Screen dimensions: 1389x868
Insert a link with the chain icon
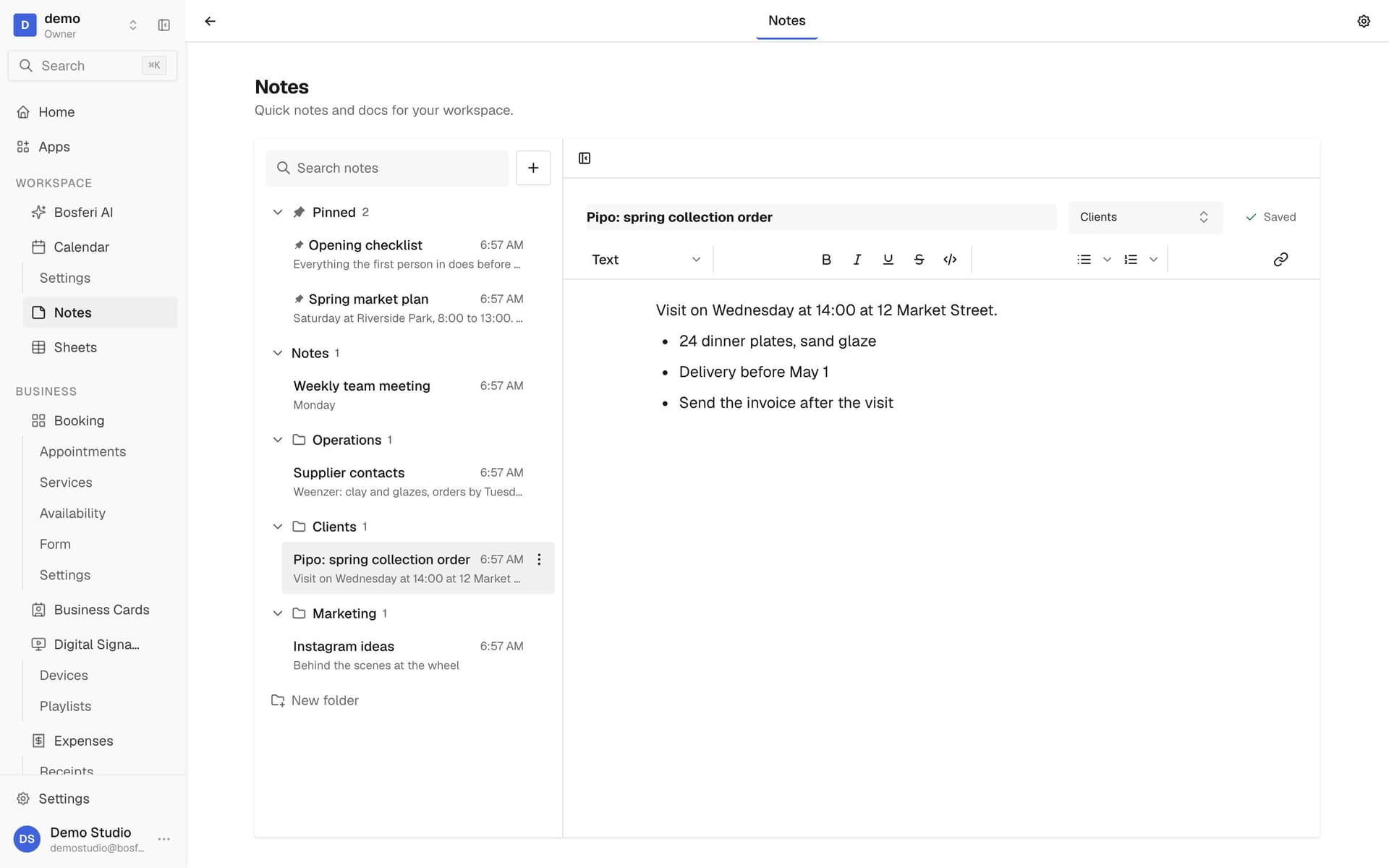[1280, 260]
